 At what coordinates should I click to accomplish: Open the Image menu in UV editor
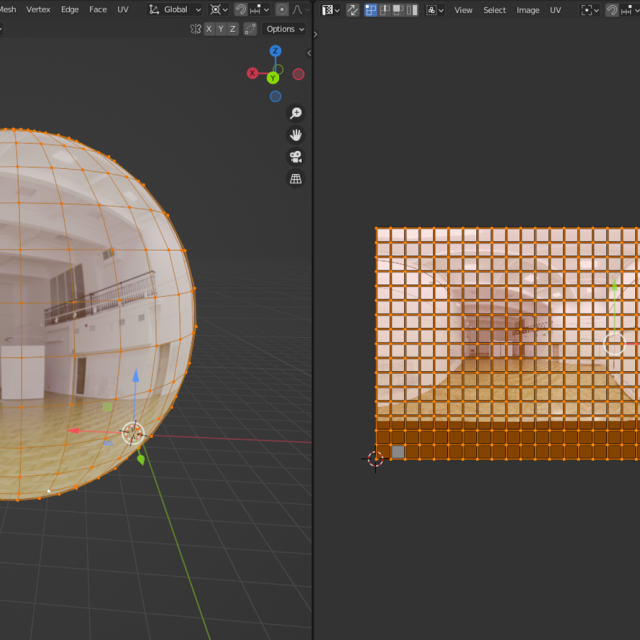point(527,10)
